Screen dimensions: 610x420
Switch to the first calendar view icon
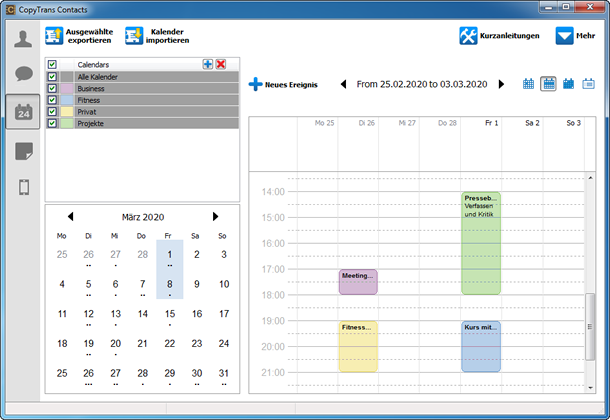(x=528, y=84)
